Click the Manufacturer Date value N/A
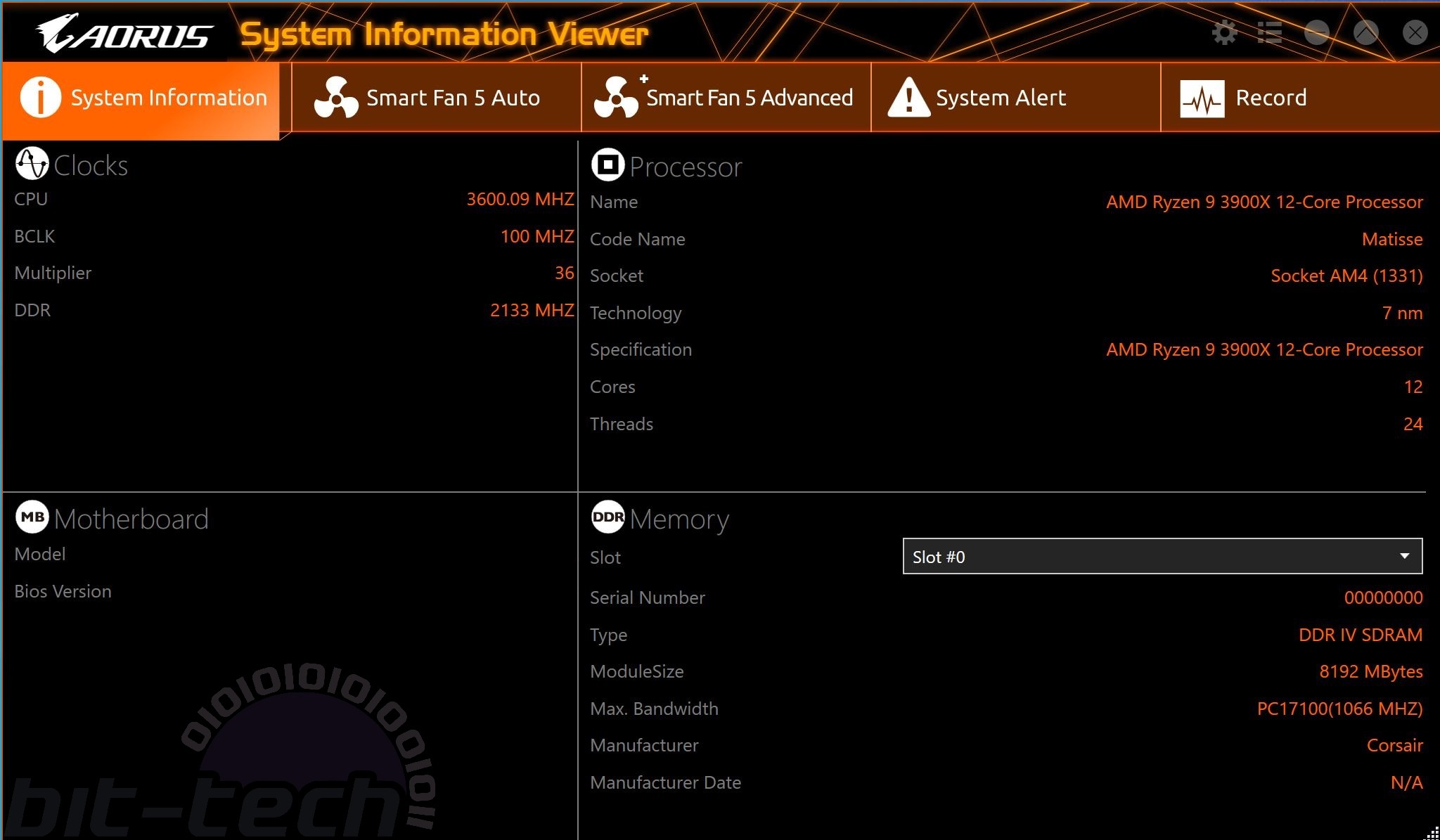Screen dimensions: 1440x840 click(x=1406, y=782)
